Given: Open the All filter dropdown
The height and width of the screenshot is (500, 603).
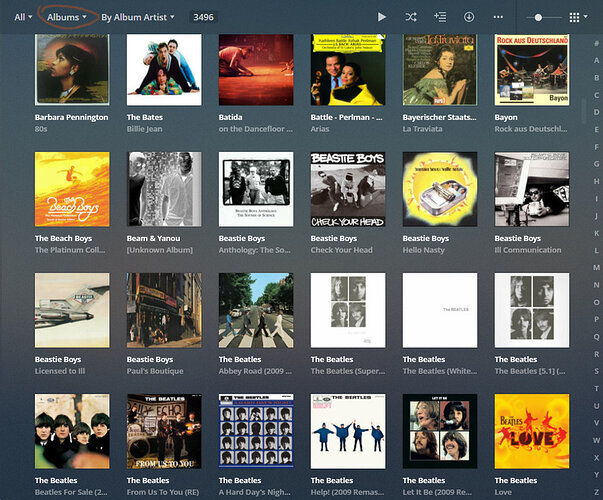Looking at the screenshot, I should tap(23, 17).
